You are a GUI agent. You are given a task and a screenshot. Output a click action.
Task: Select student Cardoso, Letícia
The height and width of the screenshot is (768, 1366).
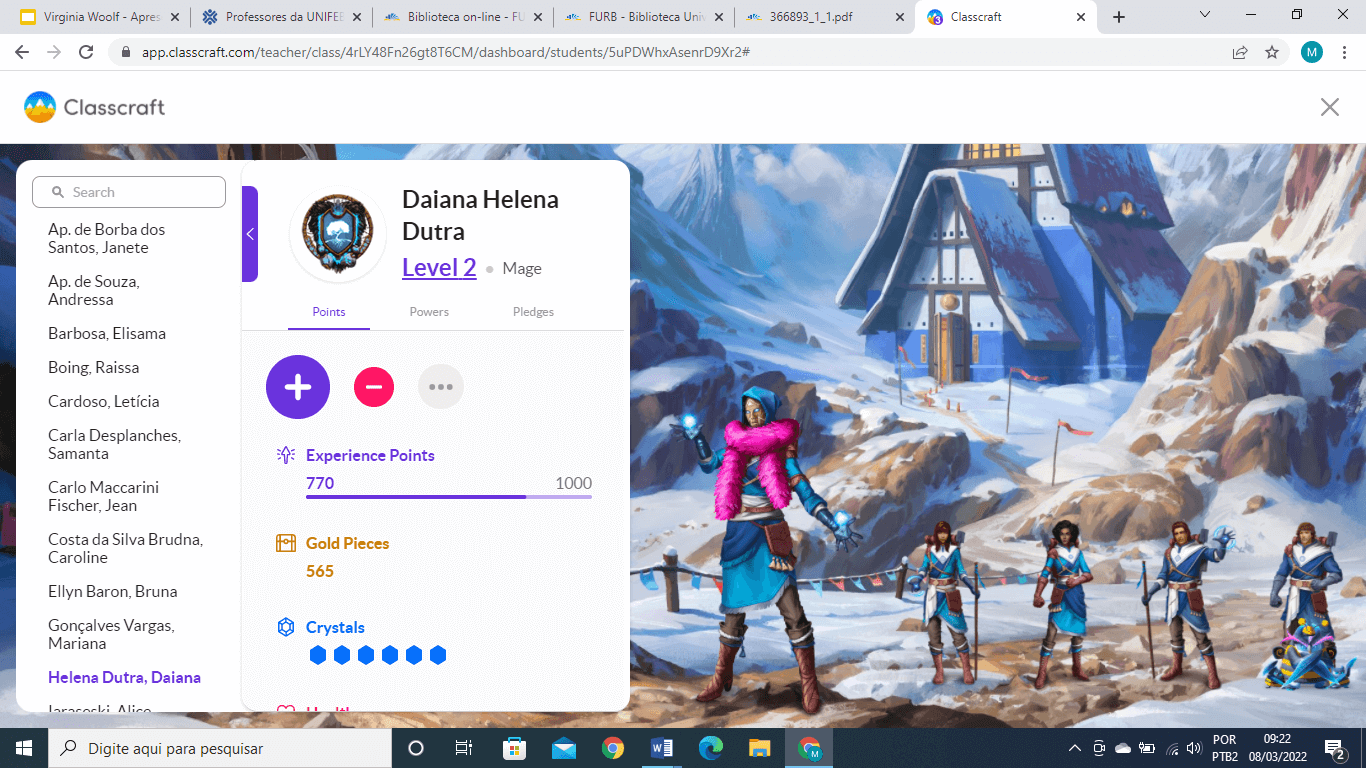pos(104,402)
